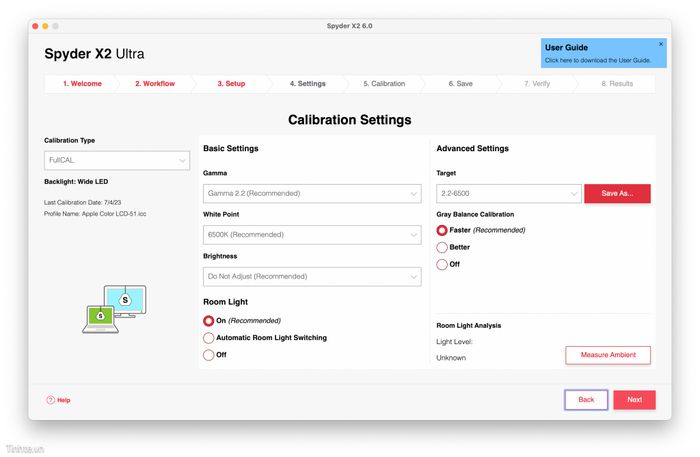
Task: Go to the 3. Setup step
Action: (231, 83)
